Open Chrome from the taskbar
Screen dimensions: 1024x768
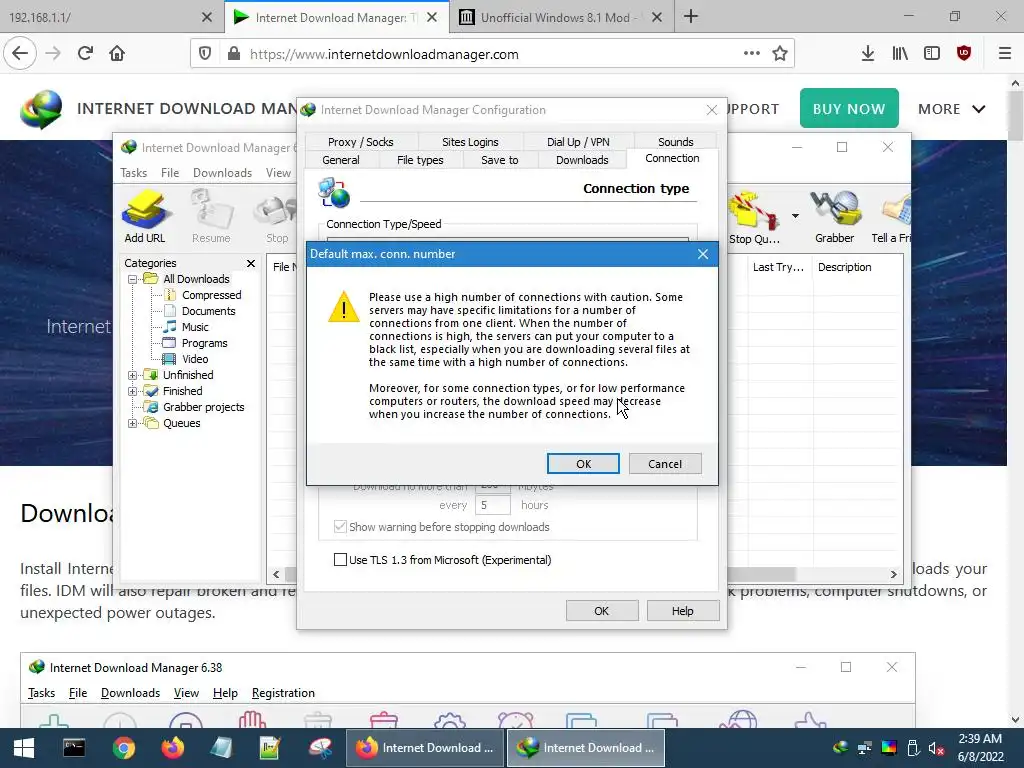point(123,748)
